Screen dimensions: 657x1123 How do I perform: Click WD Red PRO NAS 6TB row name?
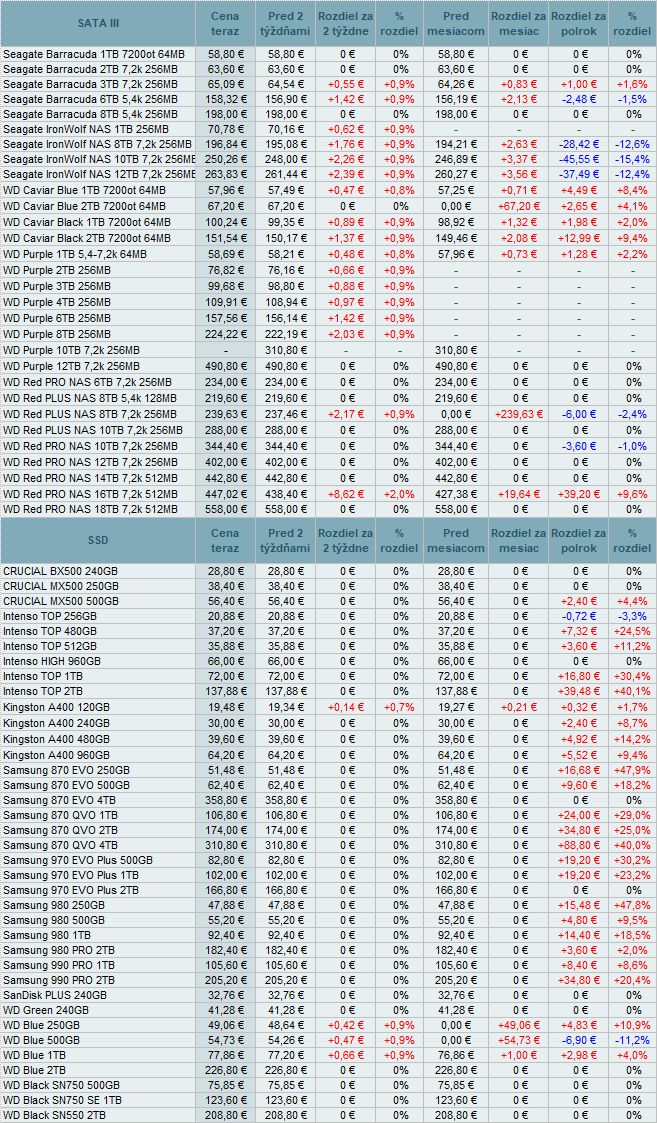coord(87,382)
